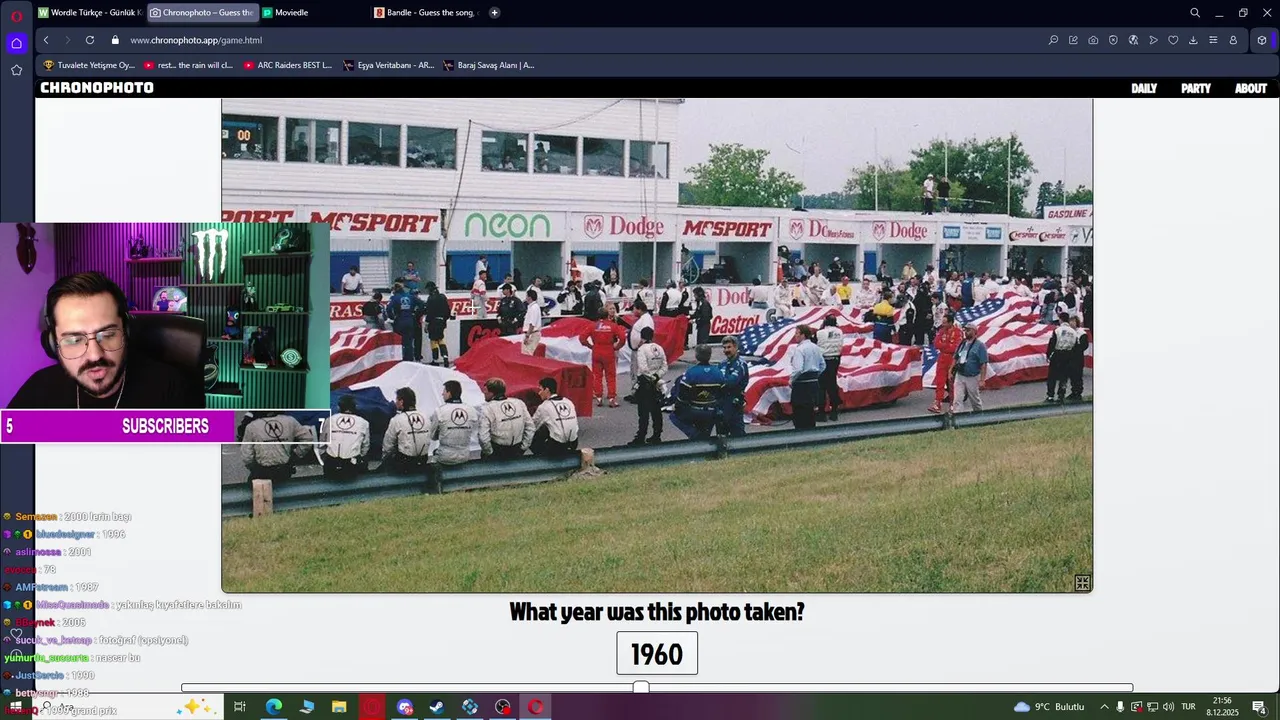Screen dimensions: 1280x720
Task: Open a new browser tab
Action: 494,13
